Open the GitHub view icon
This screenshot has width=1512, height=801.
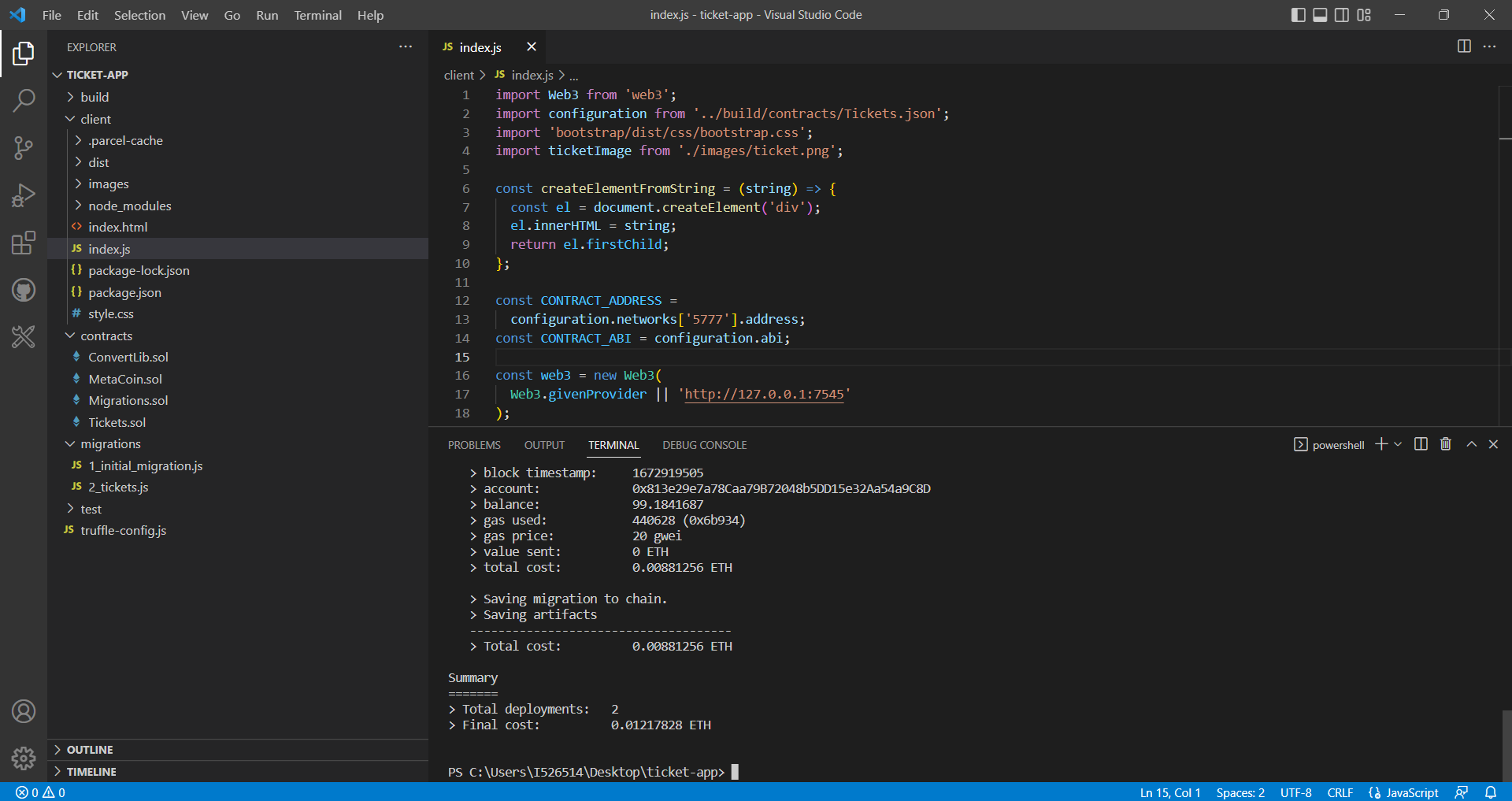[x=24, y=290]
